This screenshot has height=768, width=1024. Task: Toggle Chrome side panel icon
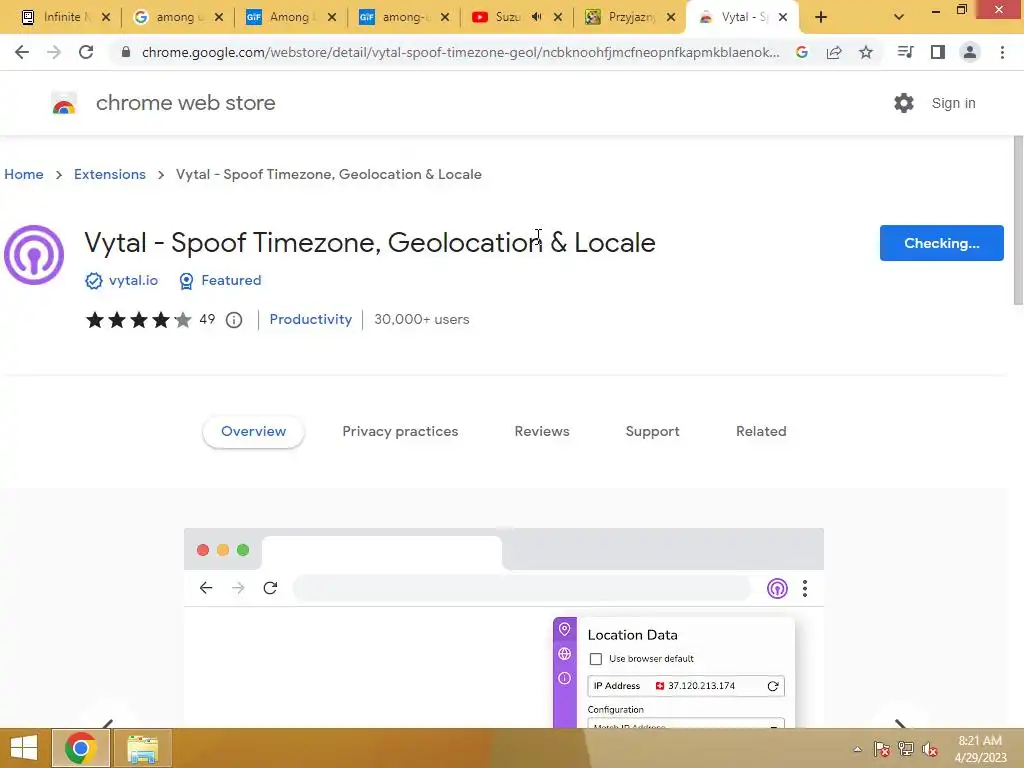click(938, 52)
